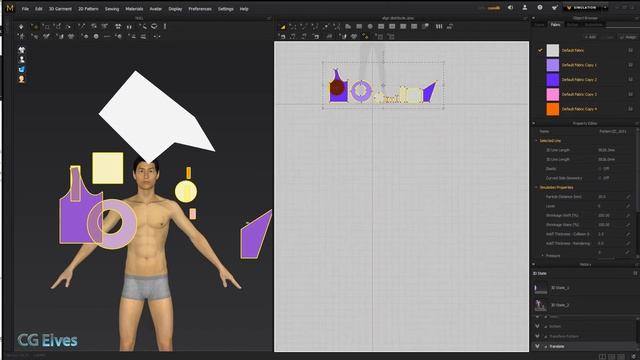Expand the Transform Pattern history entry chevron

tap(537, 336)
